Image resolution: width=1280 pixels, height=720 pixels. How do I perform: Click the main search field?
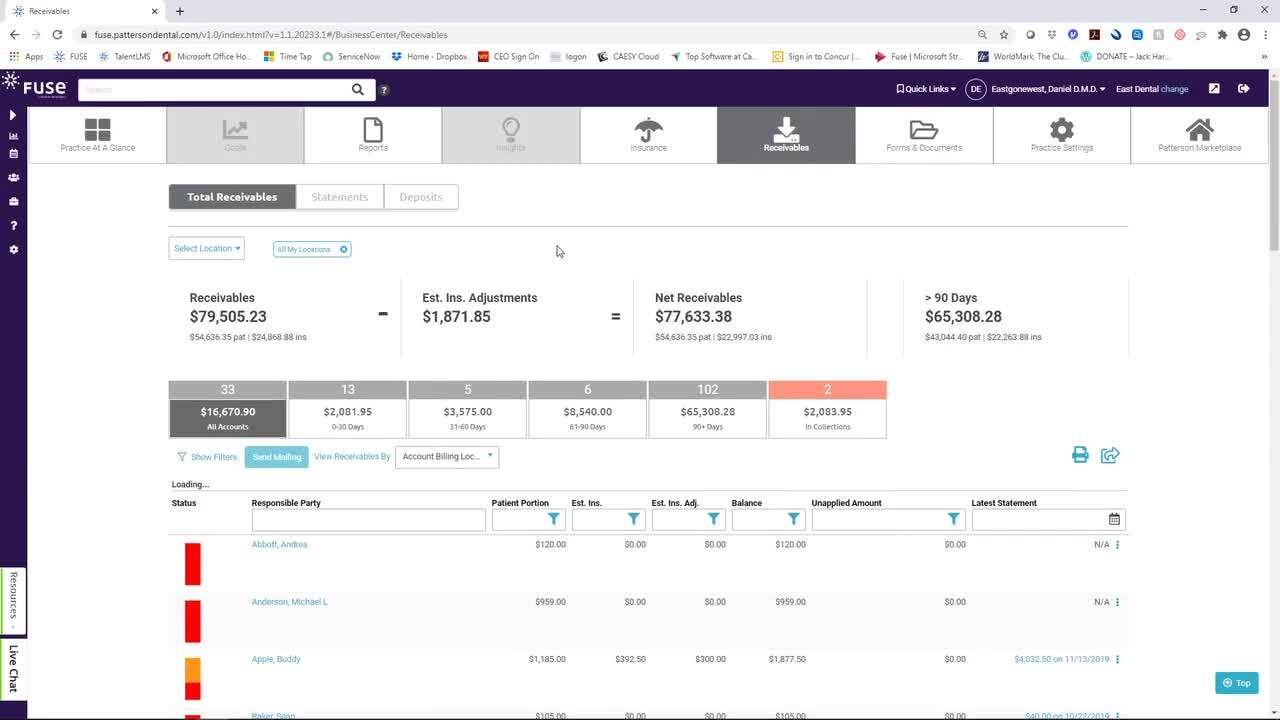(x=214, y=89)
